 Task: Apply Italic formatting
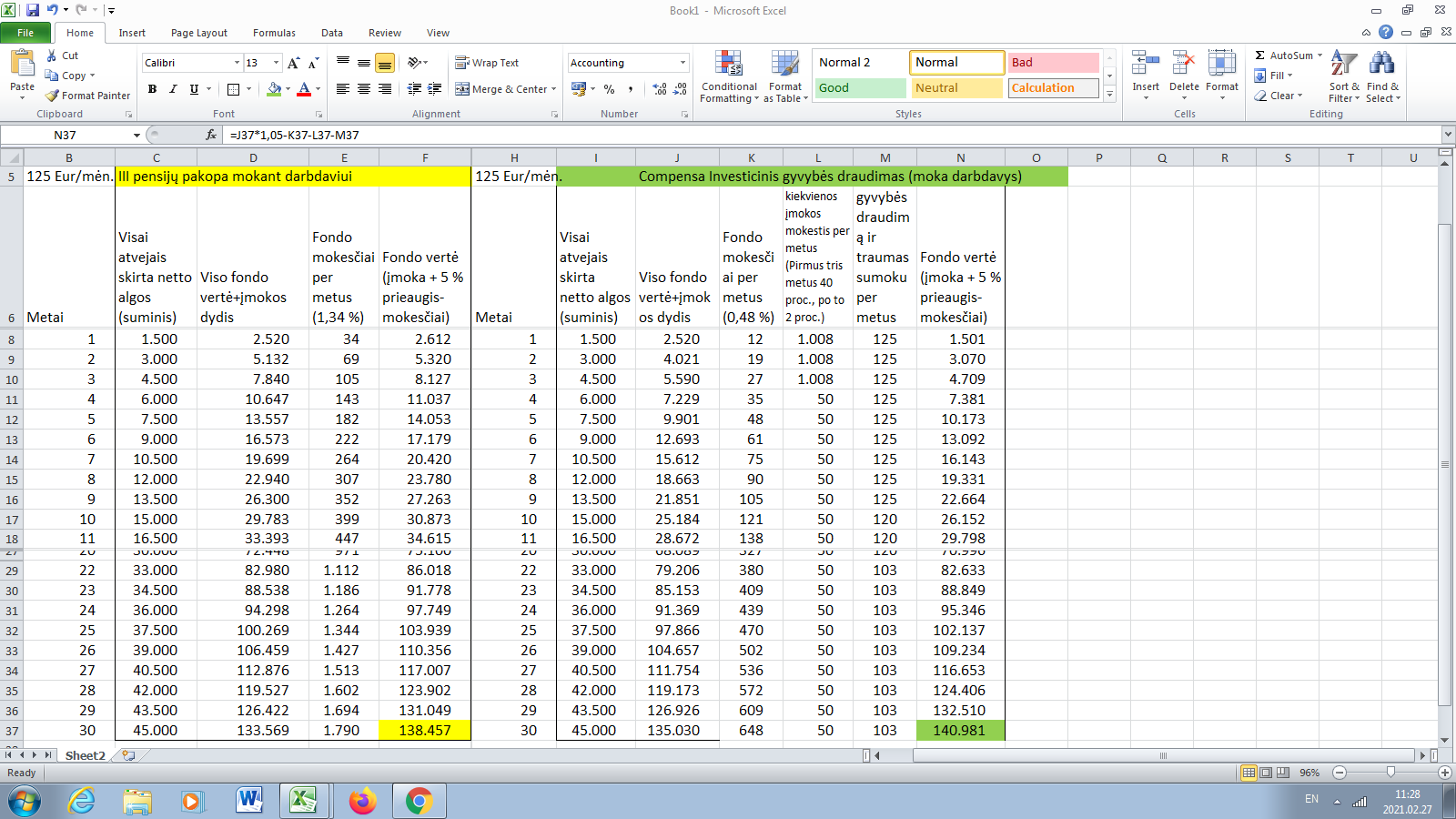(x=173, y=89)
